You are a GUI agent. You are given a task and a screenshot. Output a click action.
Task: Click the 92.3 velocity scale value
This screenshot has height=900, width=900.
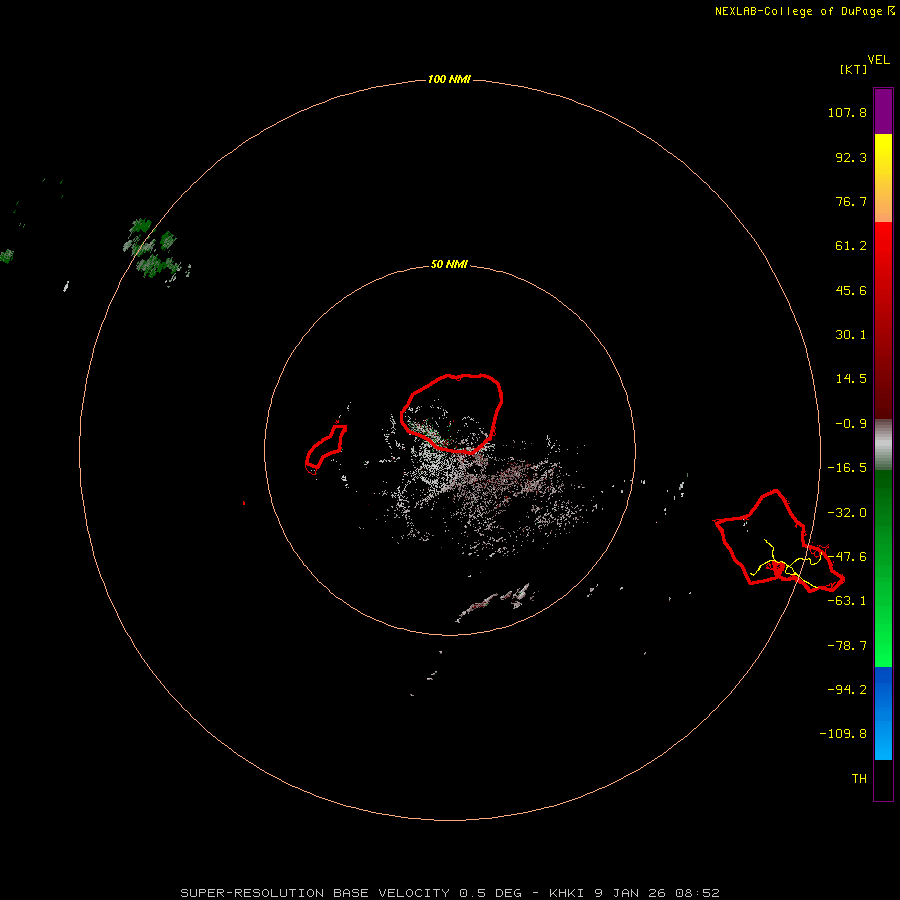[x=851, y=157]
